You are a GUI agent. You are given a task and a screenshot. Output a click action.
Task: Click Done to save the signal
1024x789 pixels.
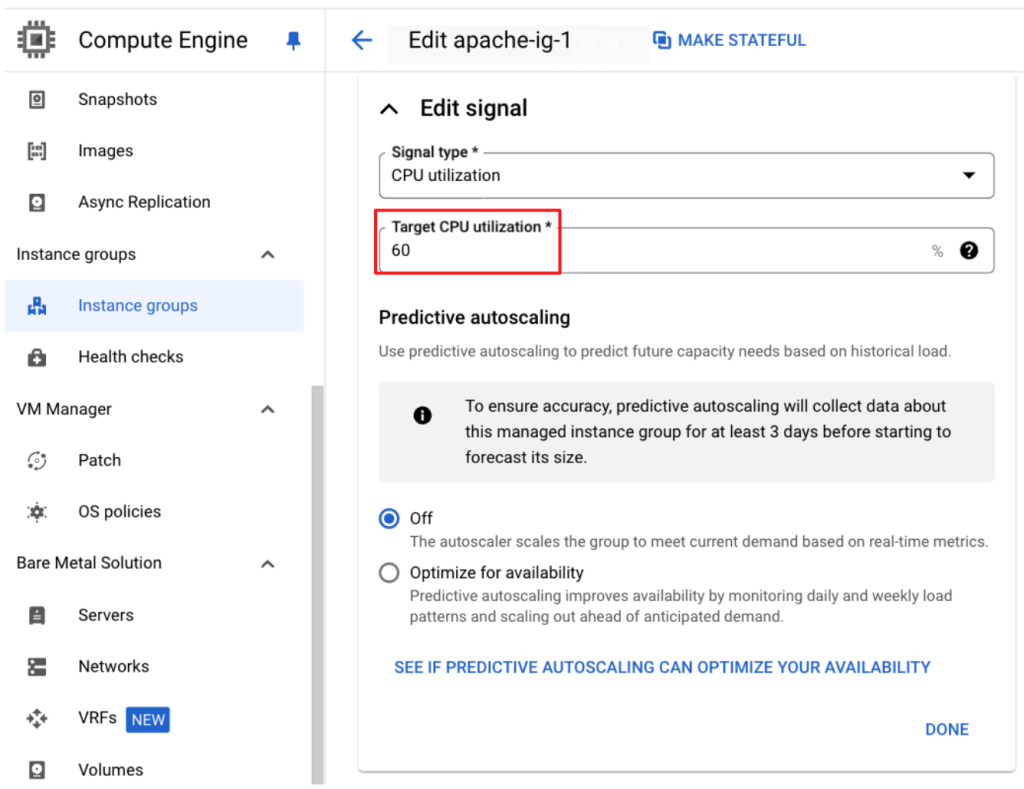point(947,730)
